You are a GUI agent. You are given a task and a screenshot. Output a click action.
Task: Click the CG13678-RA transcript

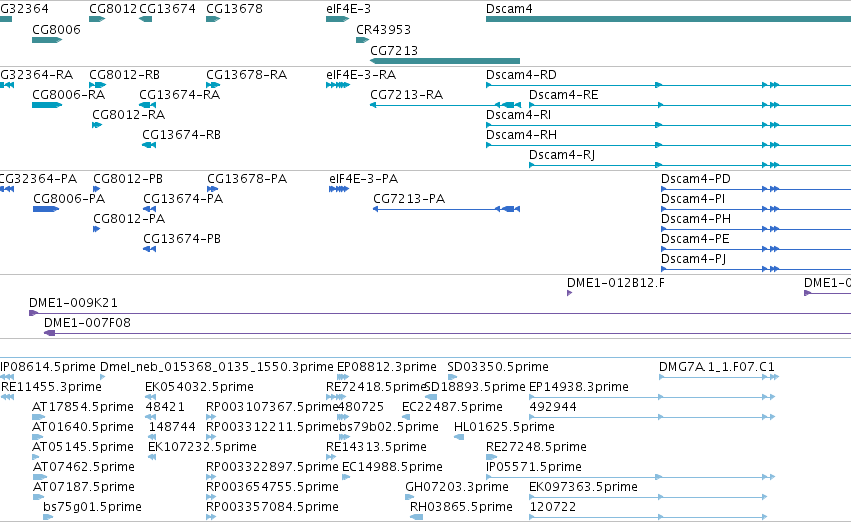213,85
